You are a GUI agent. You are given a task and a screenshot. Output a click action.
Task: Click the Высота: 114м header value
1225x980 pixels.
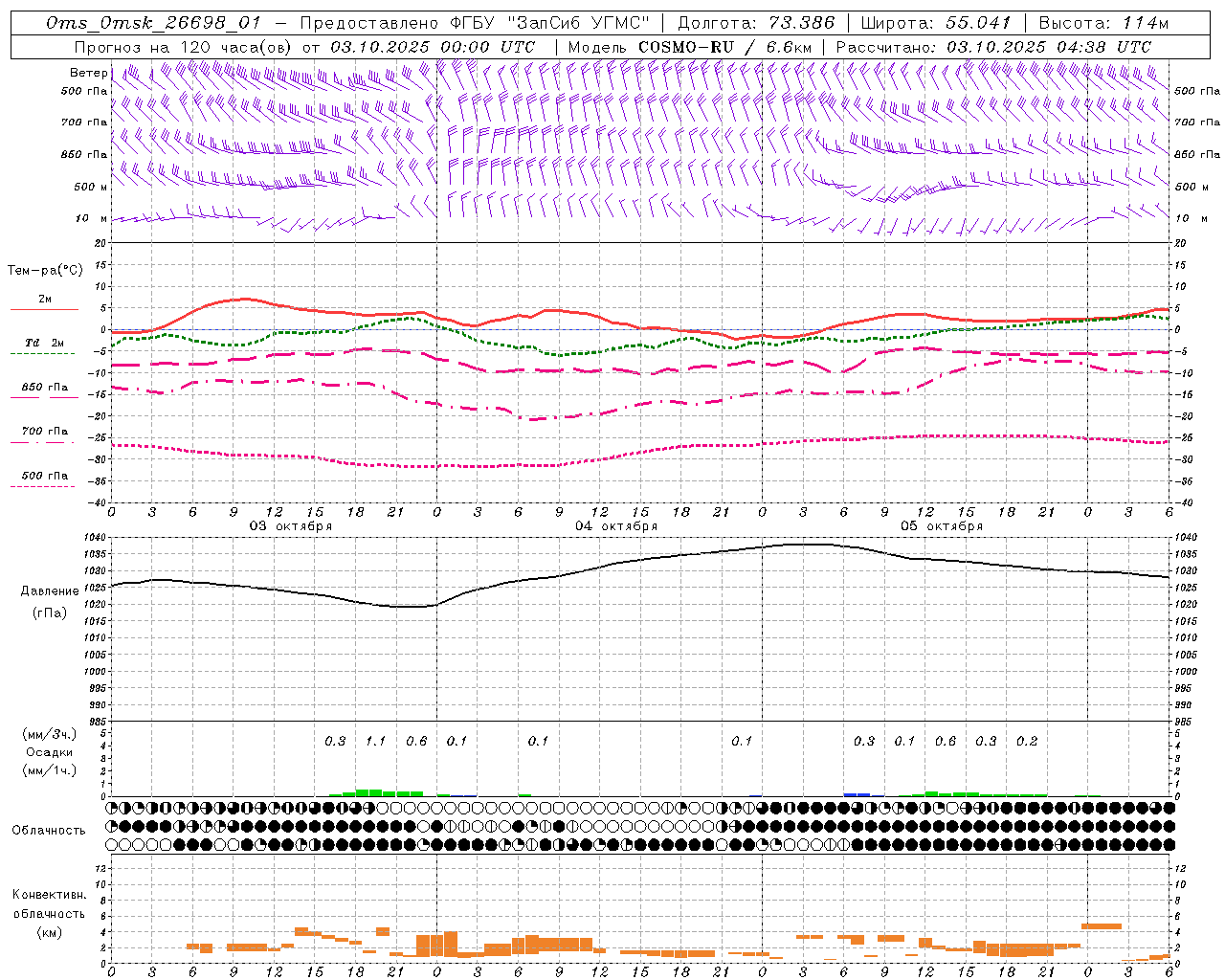click(1103, 23)
